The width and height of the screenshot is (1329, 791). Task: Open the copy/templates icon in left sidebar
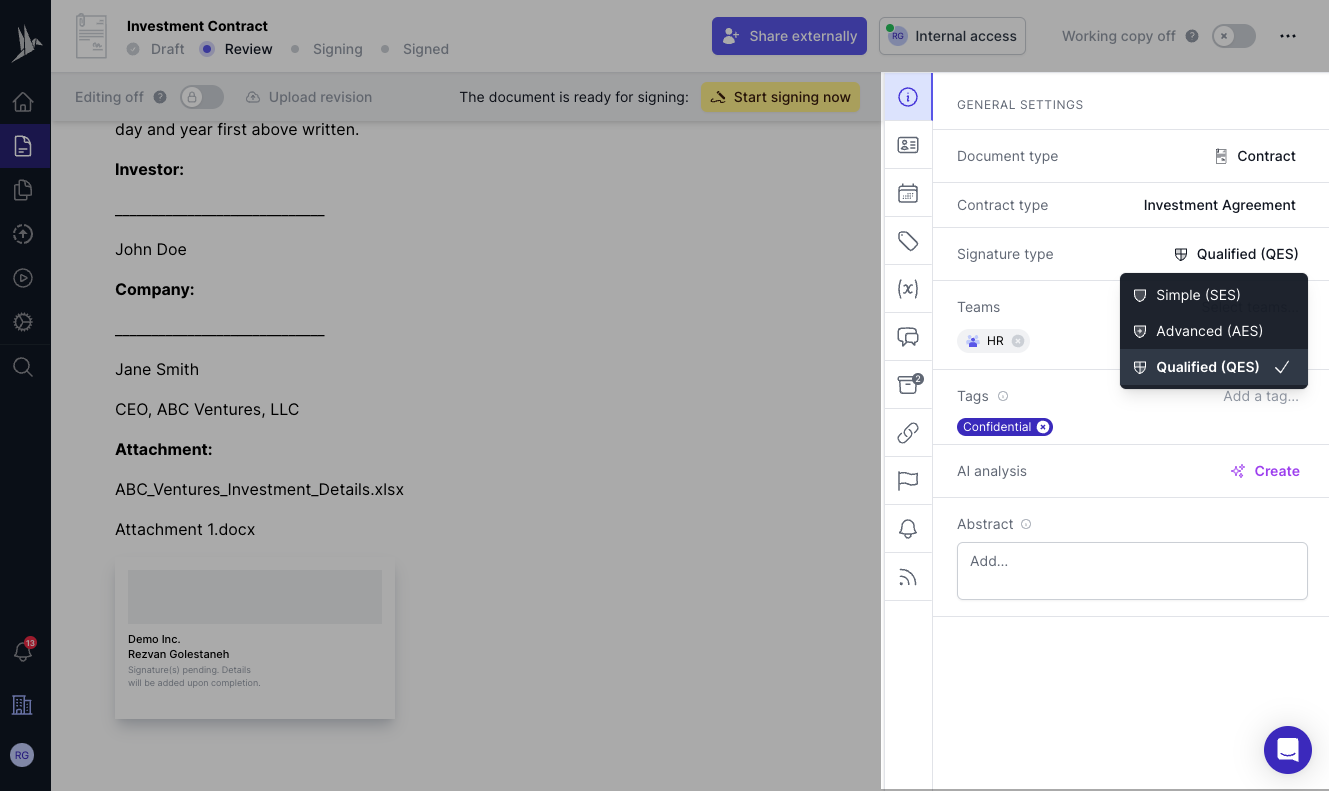(x=23, y=190)
